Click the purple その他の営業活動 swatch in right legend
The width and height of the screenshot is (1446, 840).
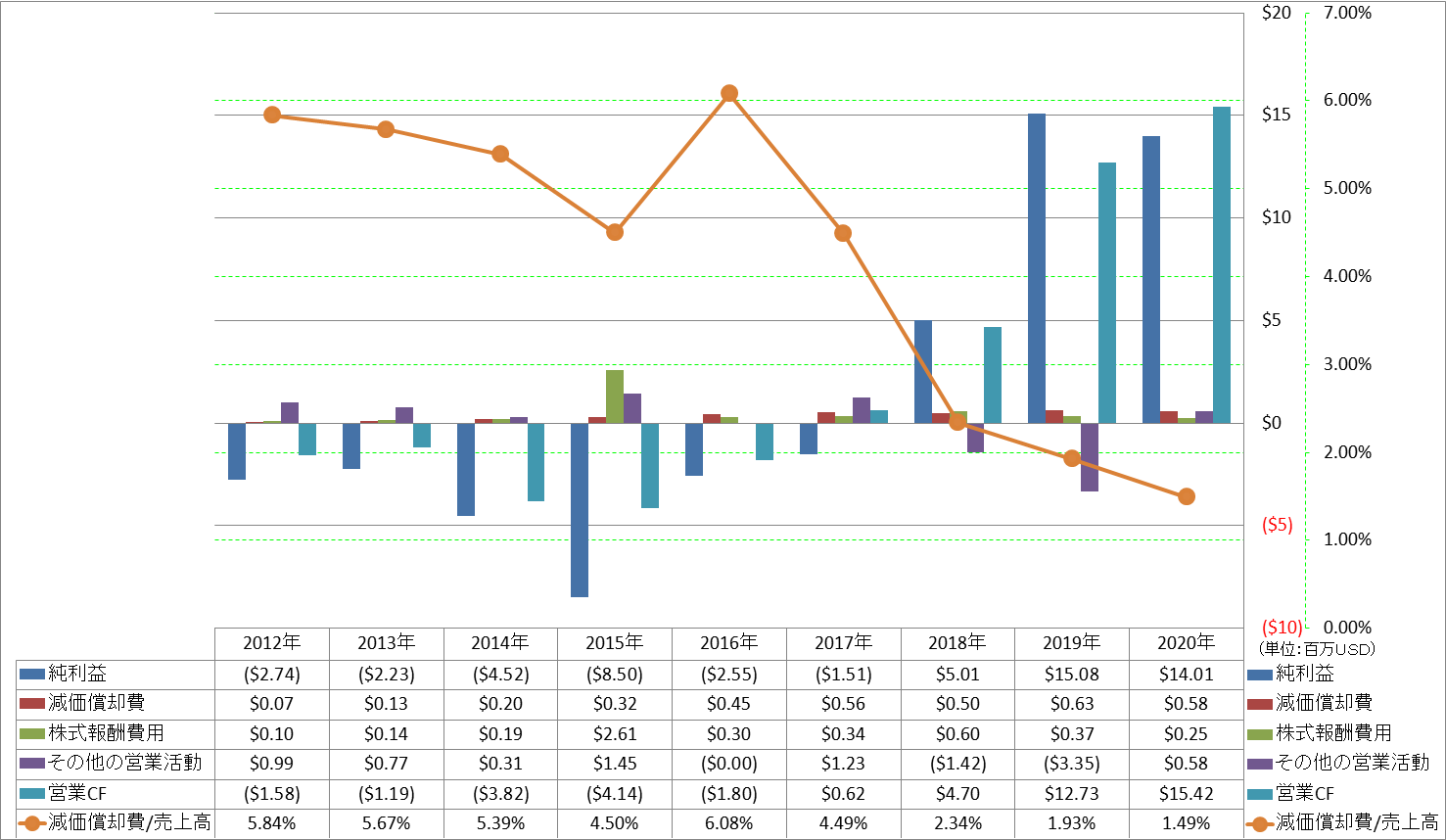[x=1260, y=763]
